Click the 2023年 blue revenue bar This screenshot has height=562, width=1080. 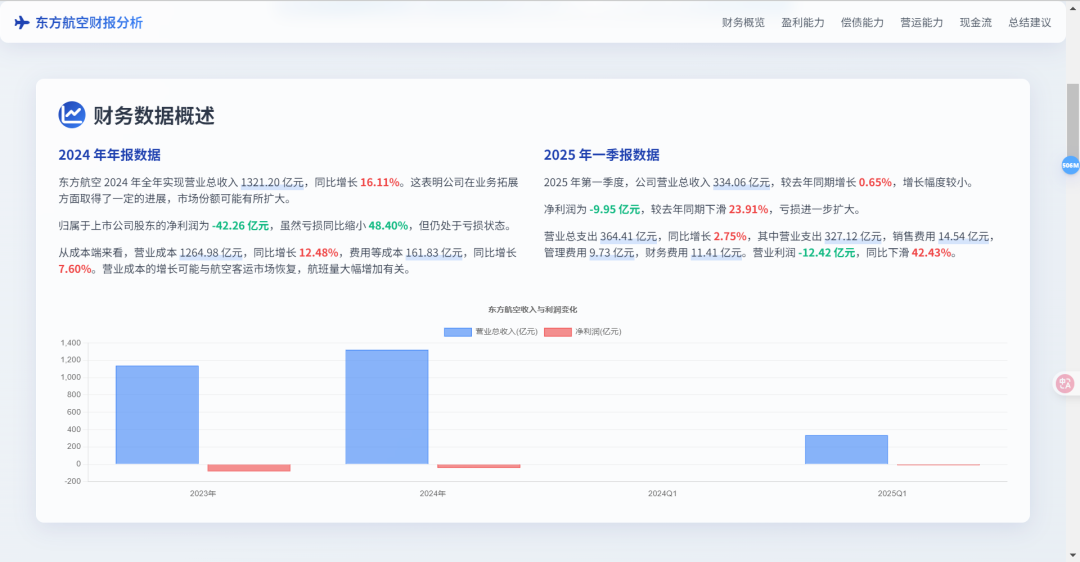point(157,415)
